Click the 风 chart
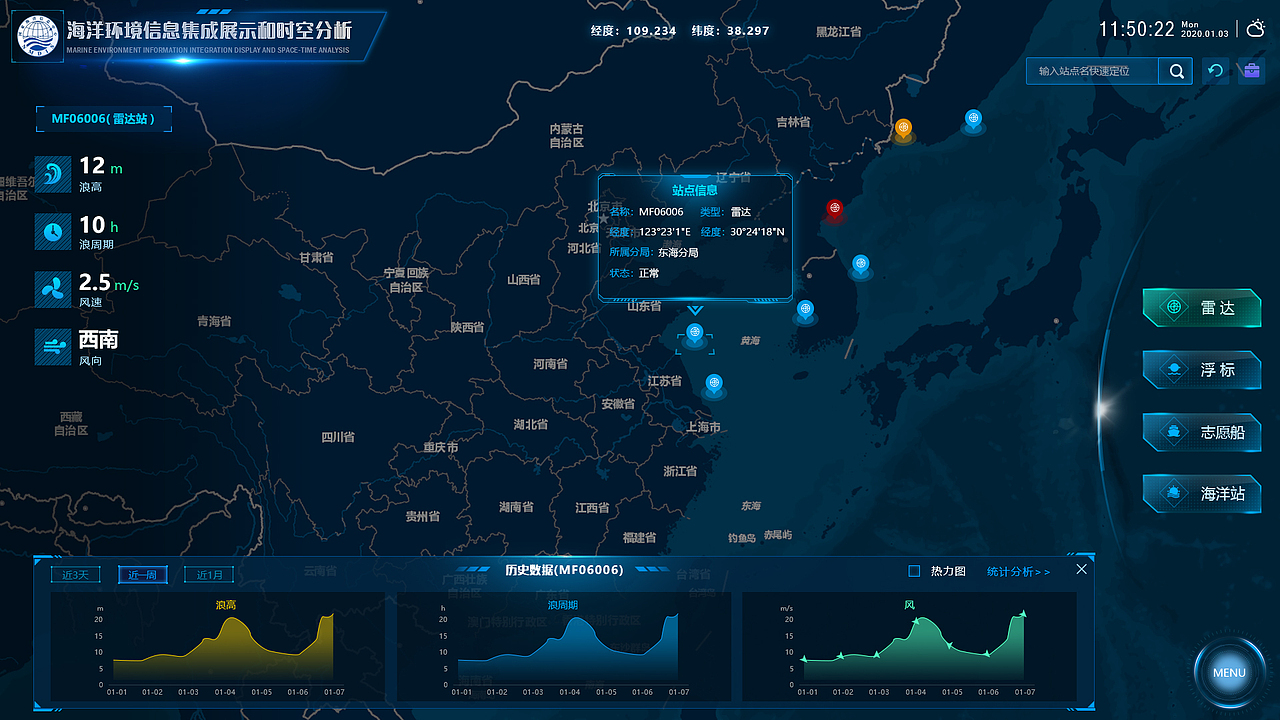The height and width of the screenshot is (720, 1280). click(x=909, y=647)
